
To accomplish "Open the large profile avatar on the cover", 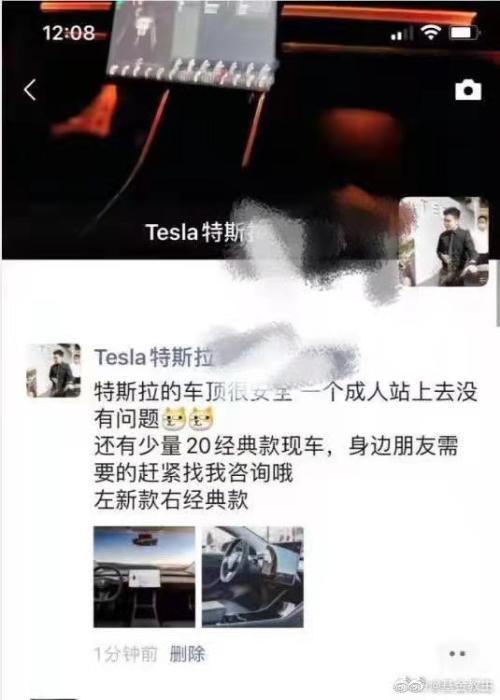I will tap(443, 242).
